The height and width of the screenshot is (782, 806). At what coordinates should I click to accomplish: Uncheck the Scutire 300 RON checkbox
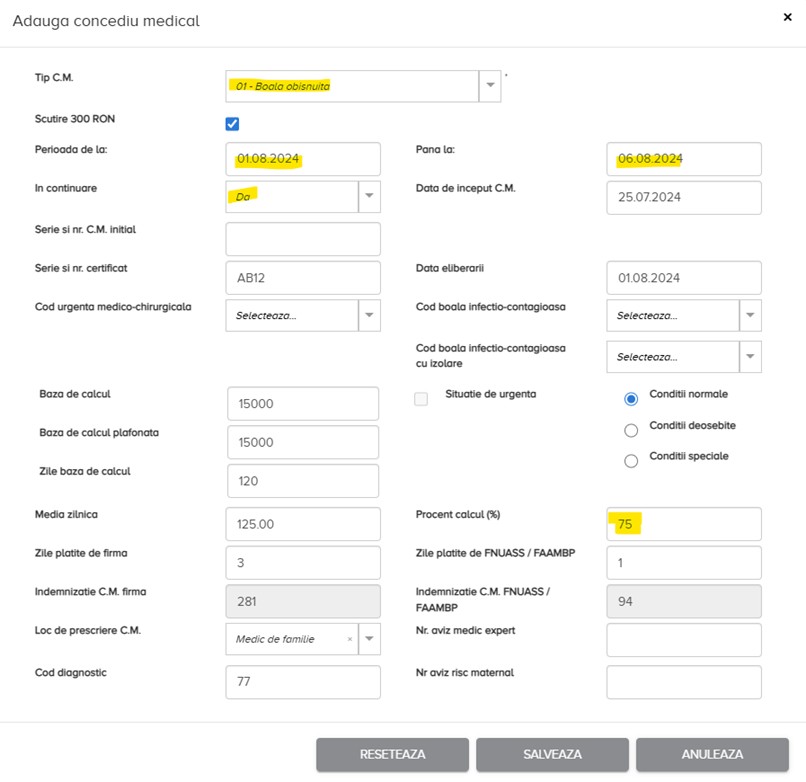tap(232, 124)
